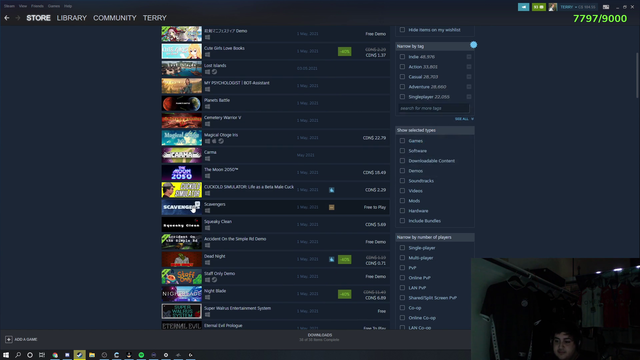
Task: Open the green inbox notifications button
Action: 538,7
